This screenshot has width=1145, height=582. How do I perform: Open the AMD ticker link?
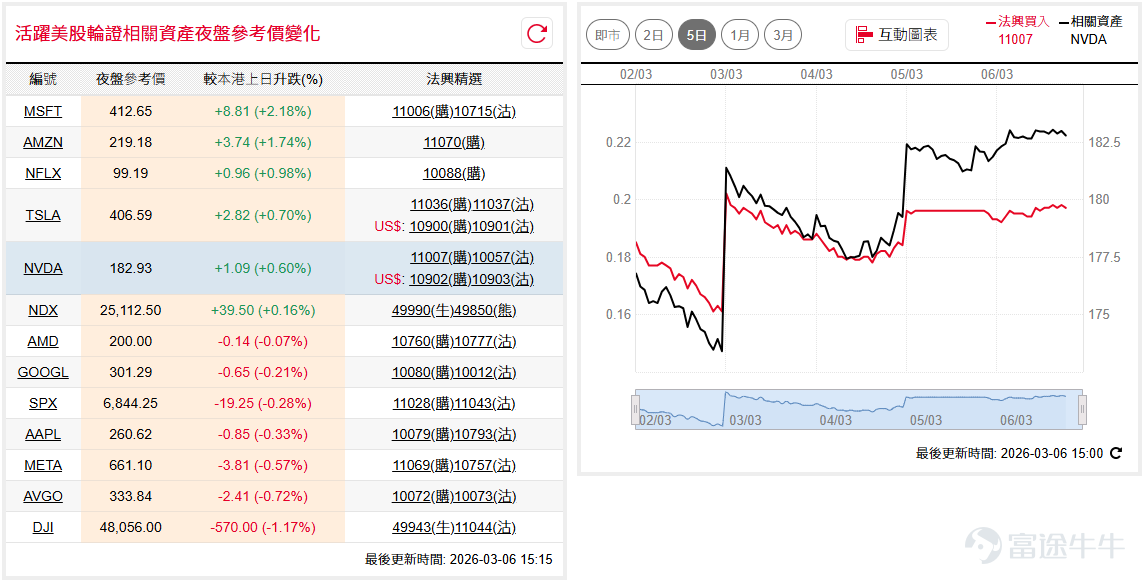(43, 341)
